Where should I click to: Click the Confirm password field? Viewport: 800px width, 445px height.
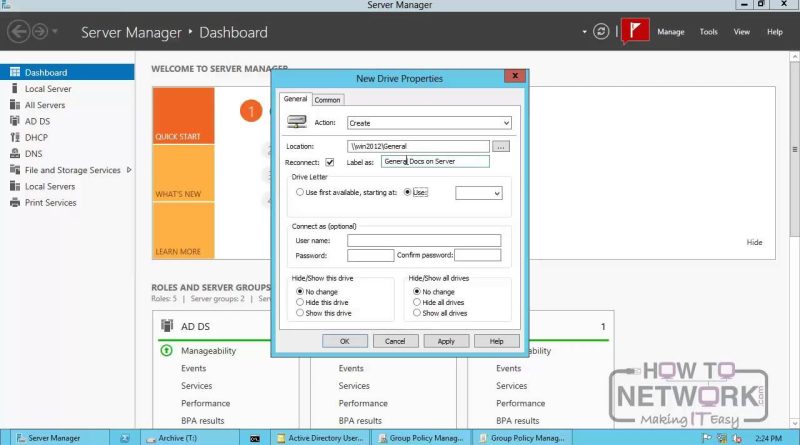[x=478, y=255]
